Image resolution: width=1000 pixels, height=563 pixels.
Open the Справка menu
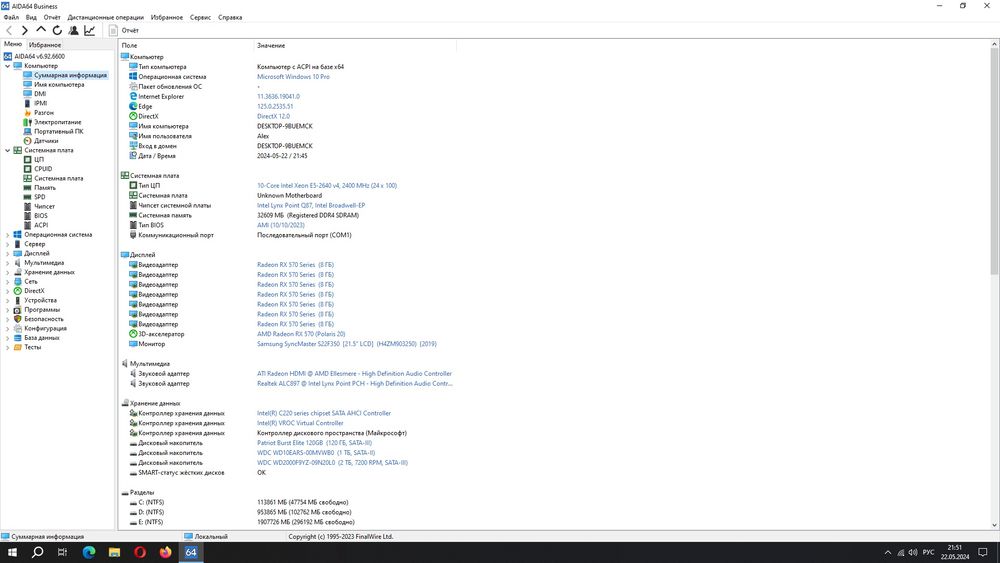tap(230, 17)
